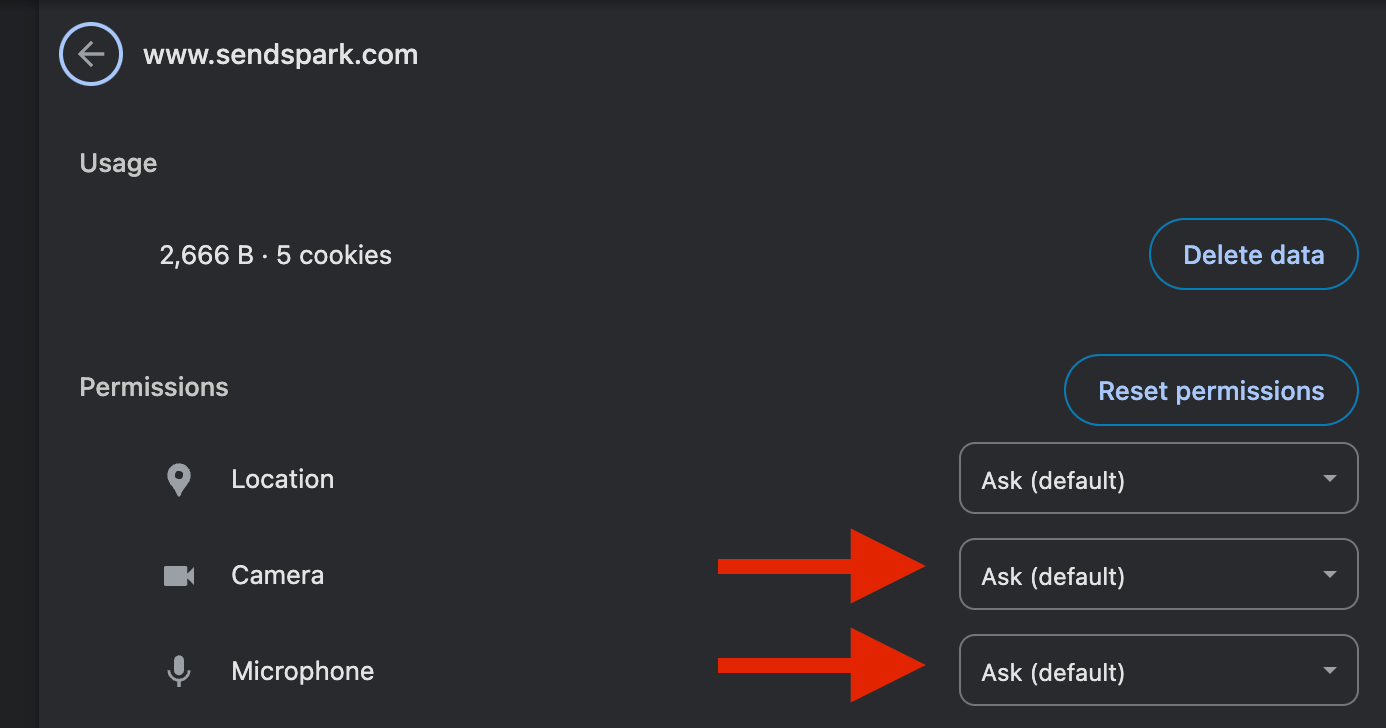Image resolution: width=1386 pixels, height=728 pixels.
Task: Delete site data with Delete data button
Action: (x=1254, y=255)
